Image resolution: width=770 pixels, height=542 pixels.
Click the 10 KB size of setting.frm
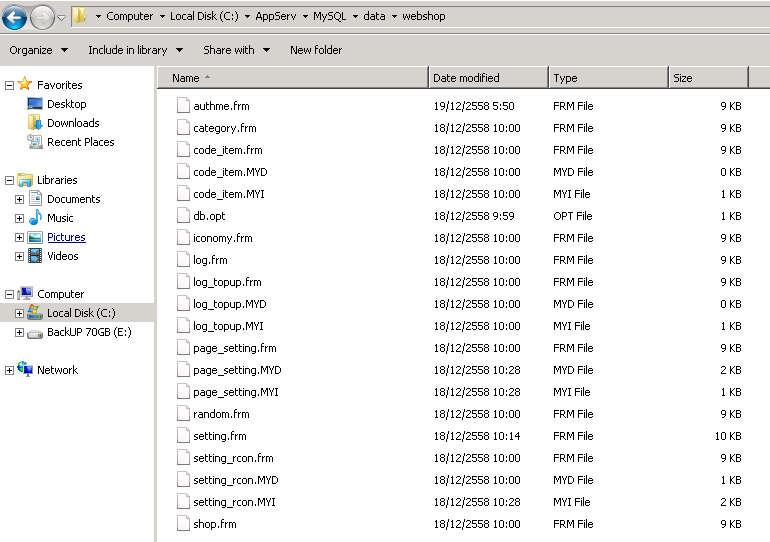point(728,436)
